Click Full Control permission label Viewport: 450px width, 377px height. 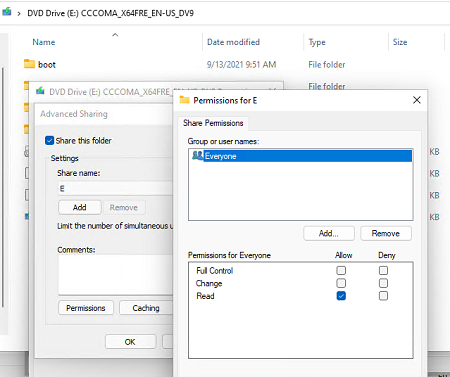[215, 270]
